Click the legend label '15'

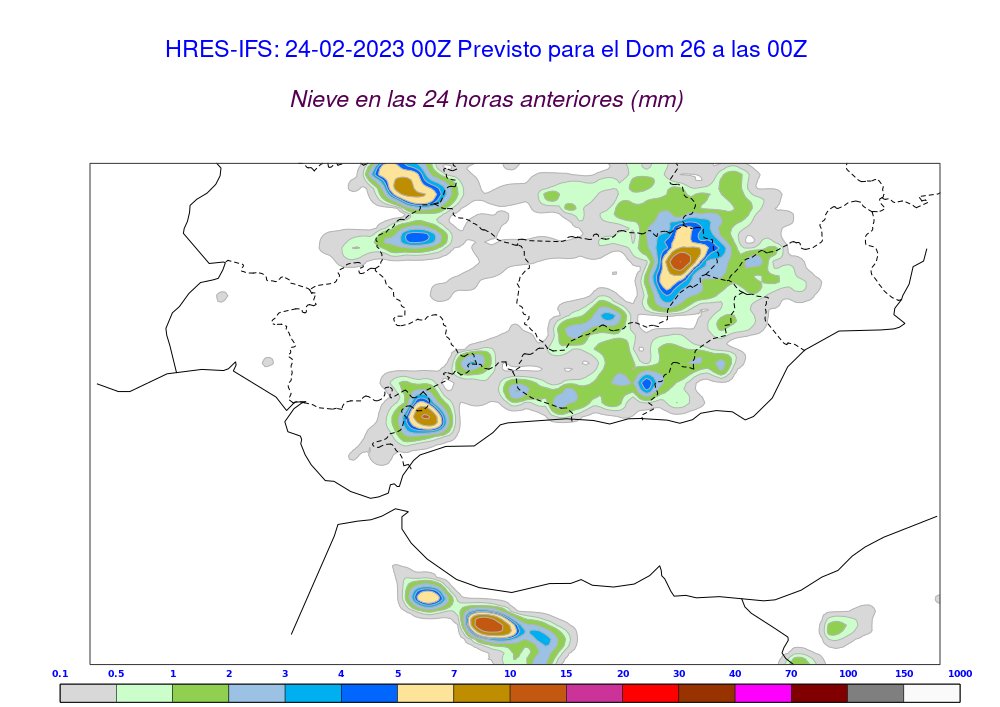(566, 673)
